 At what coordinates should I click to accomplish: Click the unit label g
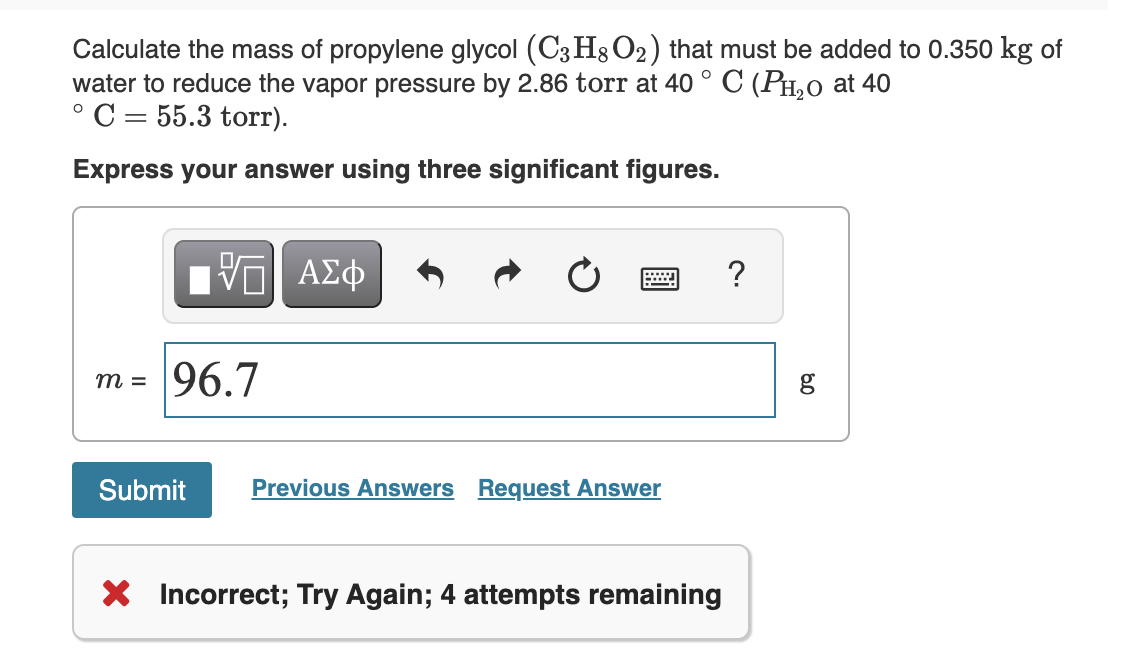coord(807,381)
